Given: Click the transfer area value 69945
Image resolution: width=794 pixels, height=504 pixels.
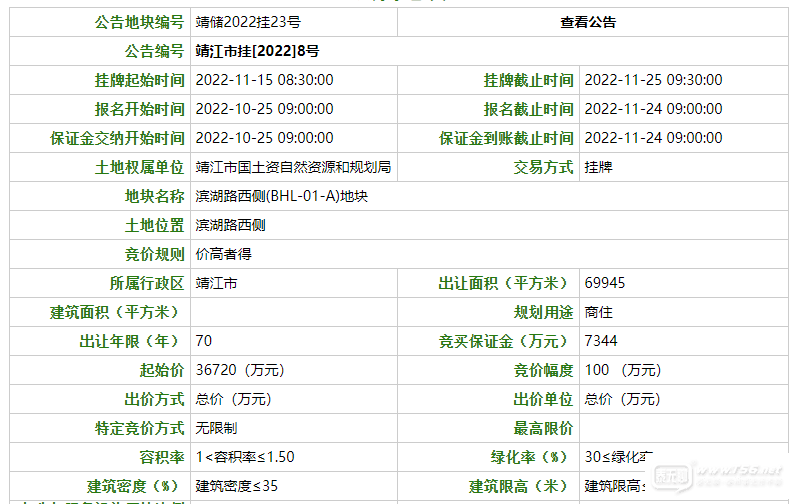Looking at the screenshot, I should 605,283.
